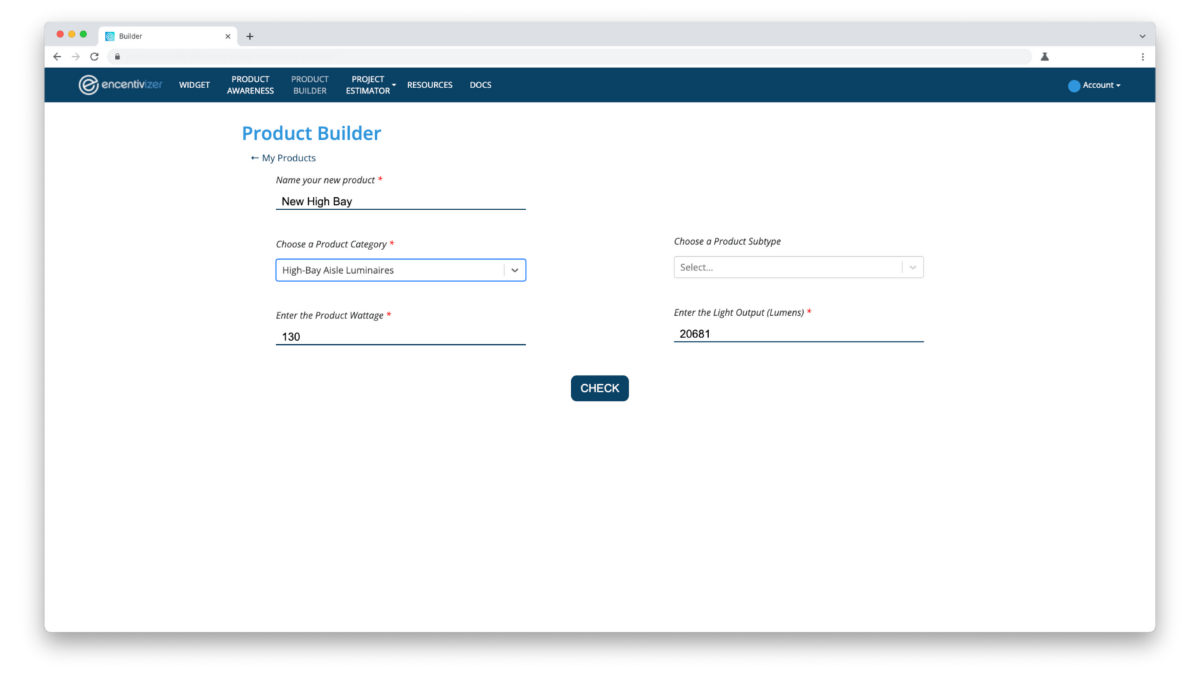Click the browser profile icon
The height and width of the screenshot is (675, 1200).
click(x=1044, y=57)
